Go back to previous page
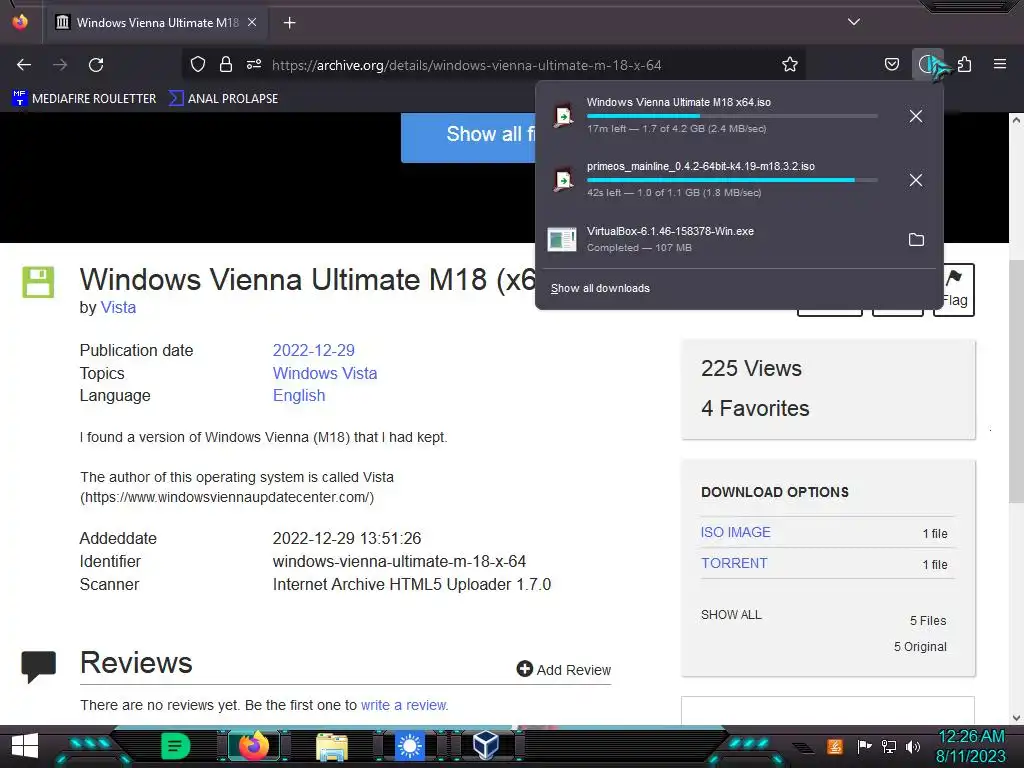 pos(24,65)
